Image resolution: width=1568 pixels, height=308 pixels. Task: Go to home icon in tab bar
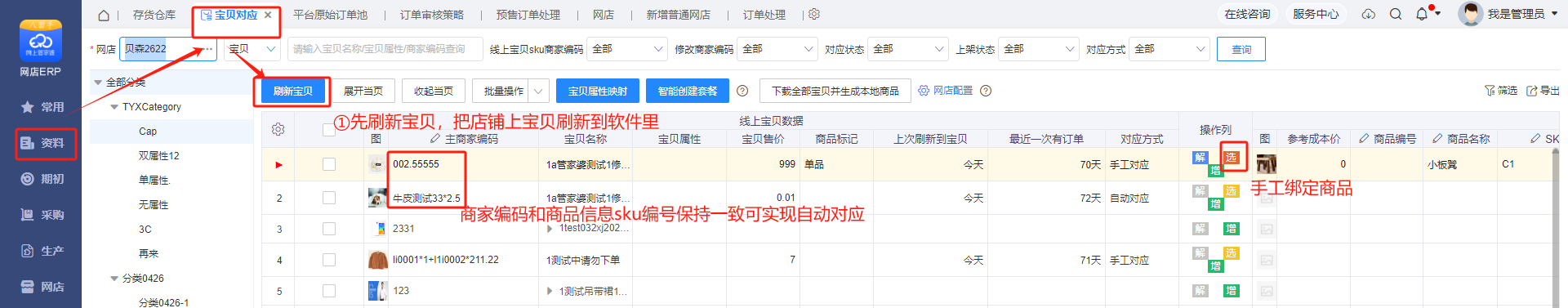[x=104, y=16]
